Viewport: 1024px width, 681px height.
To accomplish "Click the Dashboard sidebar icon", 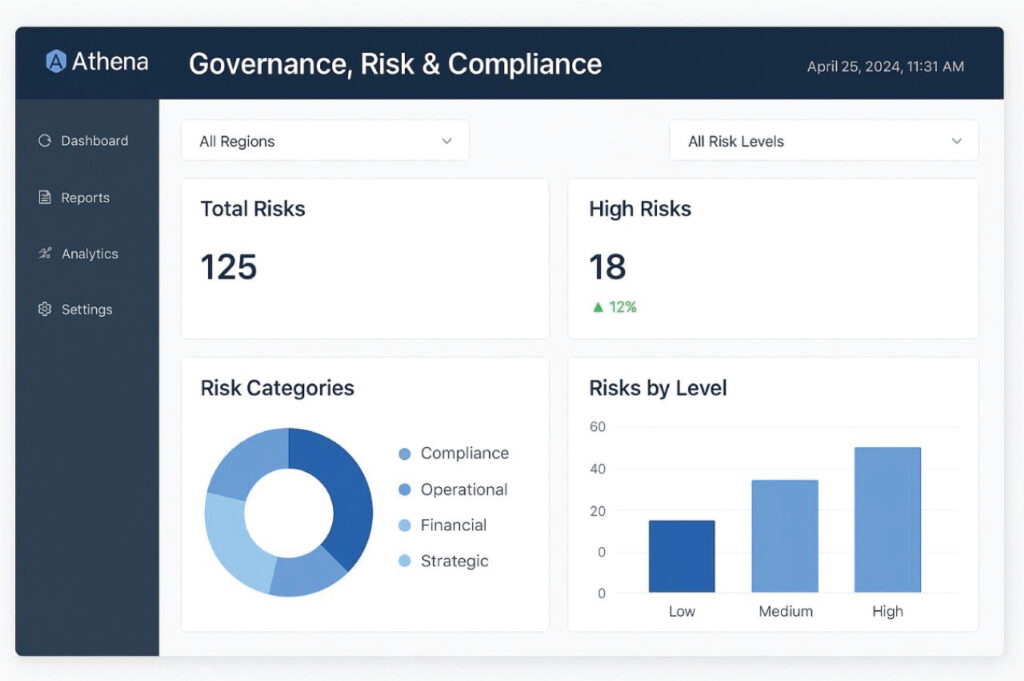I will click(x=44, y=141).
